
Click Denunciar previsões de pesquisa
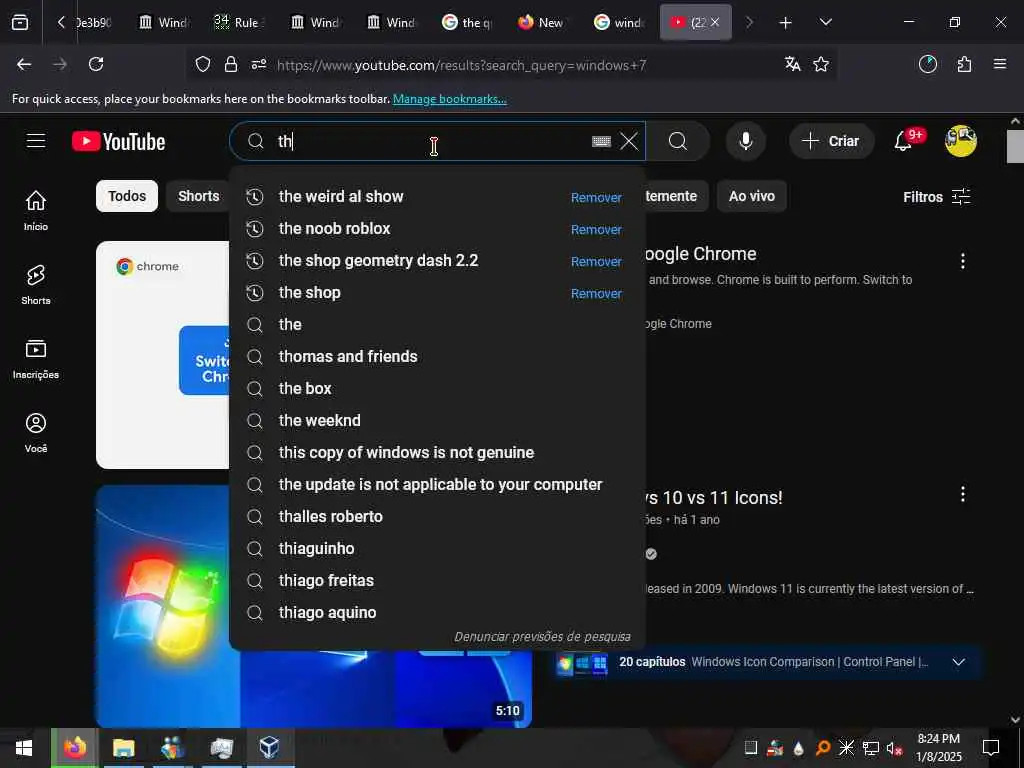click(542, 636)
